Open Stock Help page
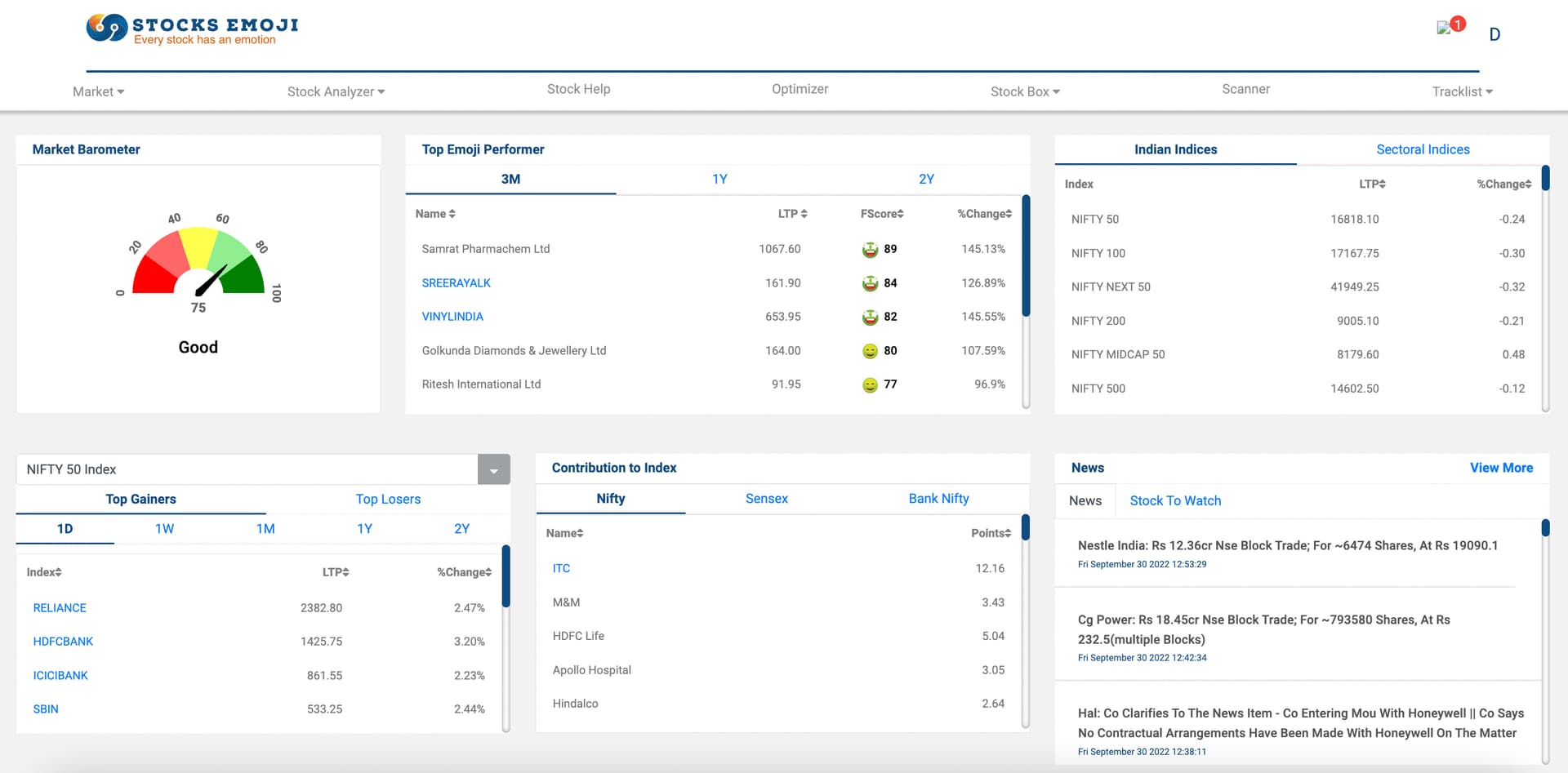This screenshot has height=773, width=1568. coord(578,89)
